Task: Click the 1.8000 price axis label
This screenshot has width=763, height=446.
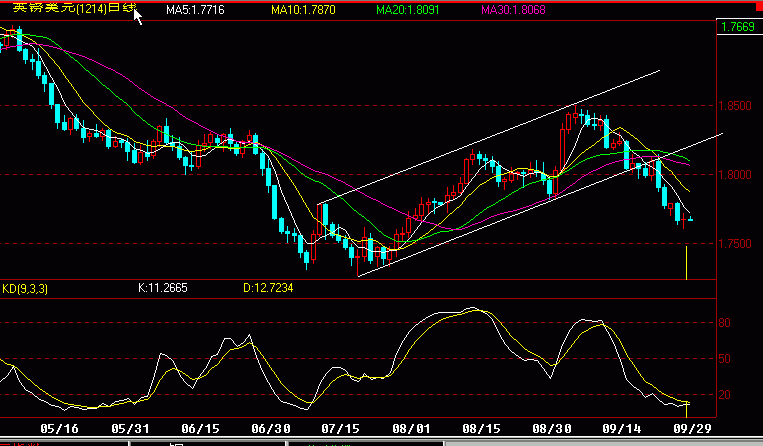Action: point(735,175)
